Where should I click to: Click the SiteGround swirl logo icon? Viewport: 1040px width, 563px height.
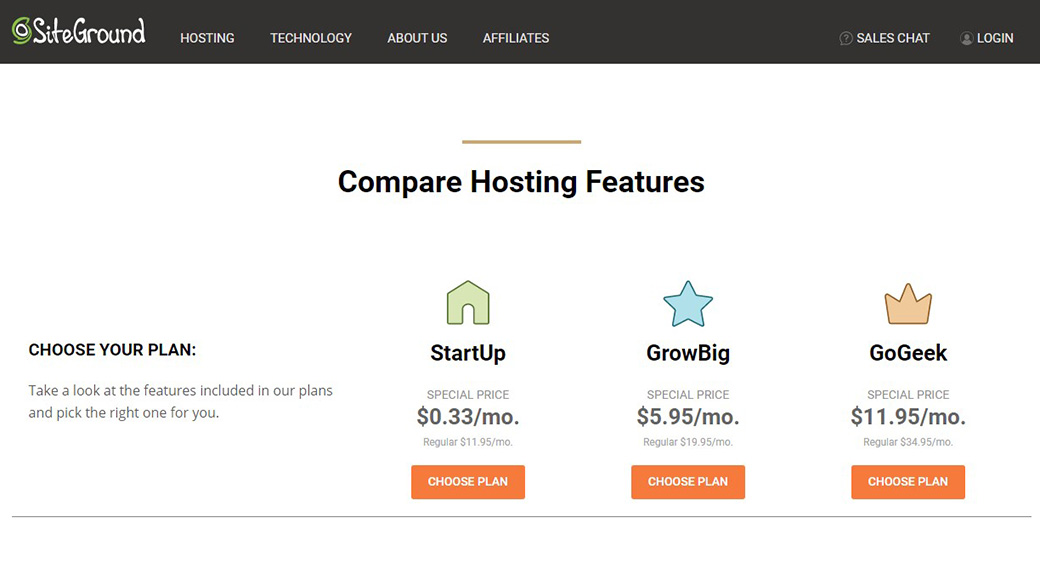coord(22,31)
